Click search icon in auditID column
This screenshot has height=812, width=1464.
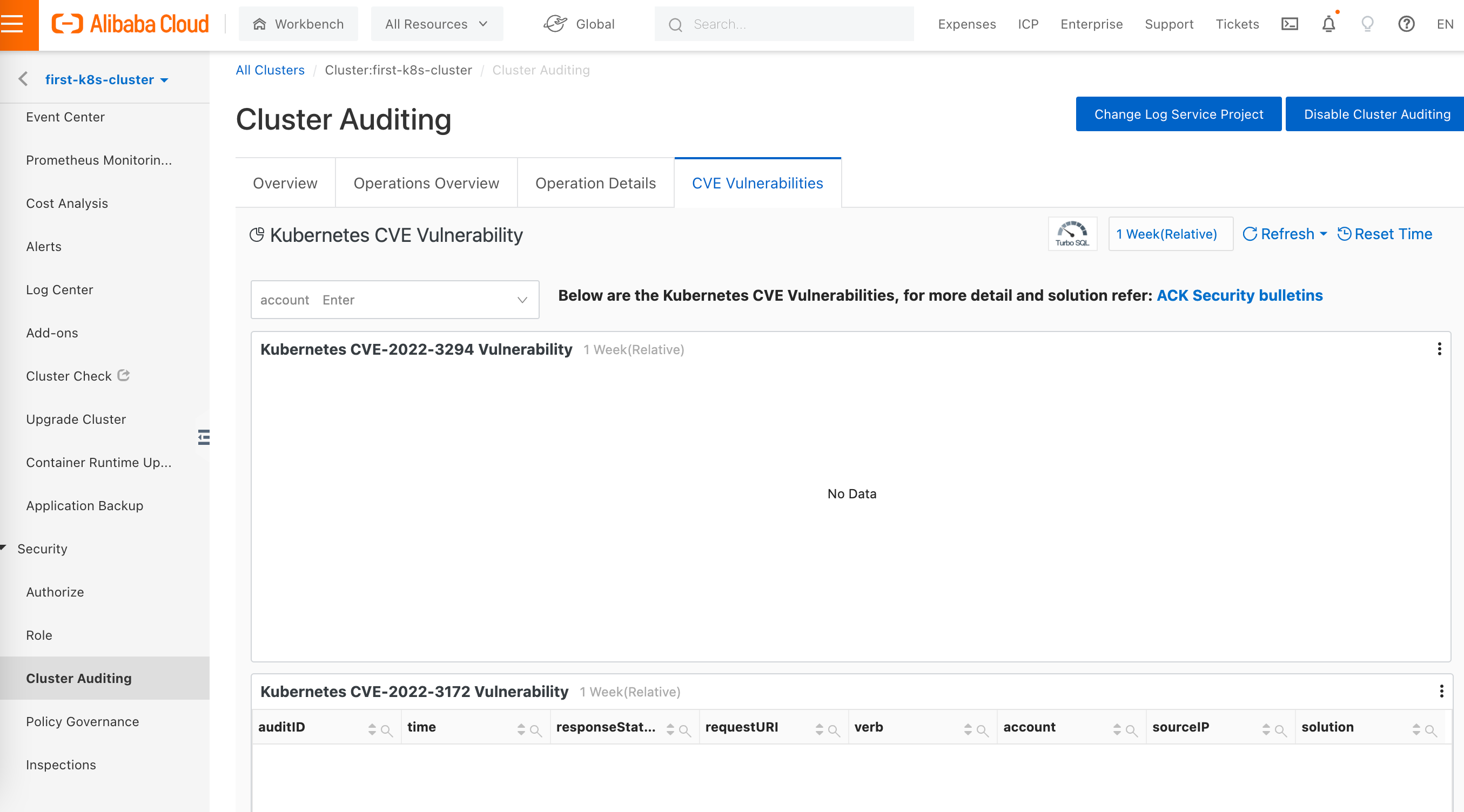[x=386, y=731]
